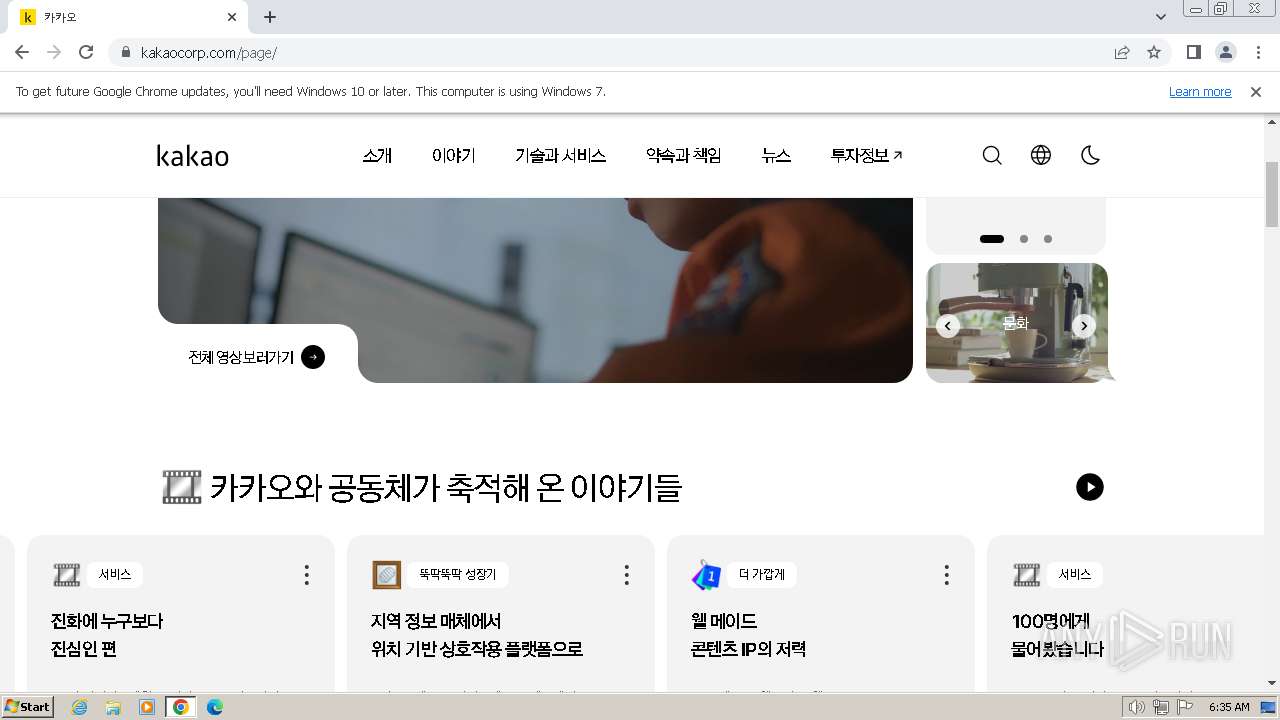
Task: Open options on 지역 정보 매체에서 card
Action: click(x=626, y=575)
